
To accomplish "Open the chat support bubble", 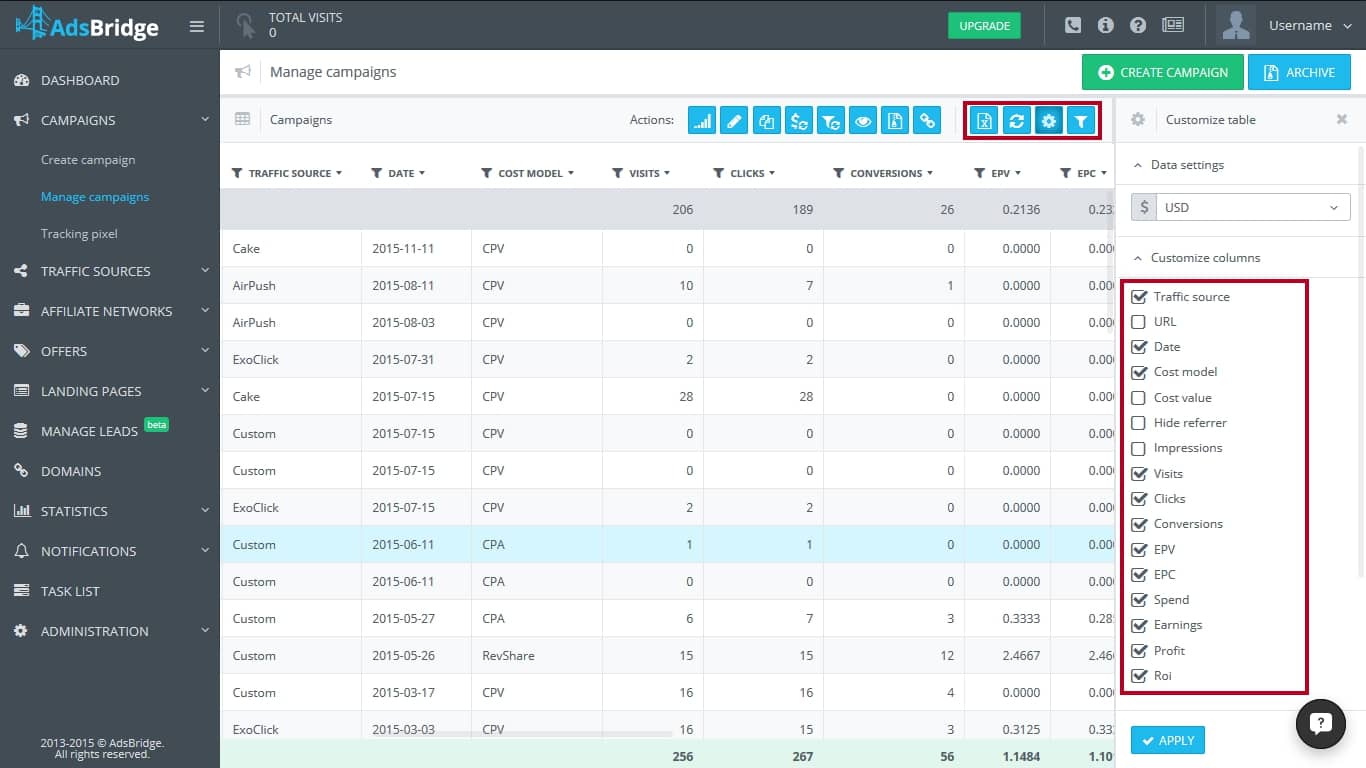I will tap(1320, 724).
